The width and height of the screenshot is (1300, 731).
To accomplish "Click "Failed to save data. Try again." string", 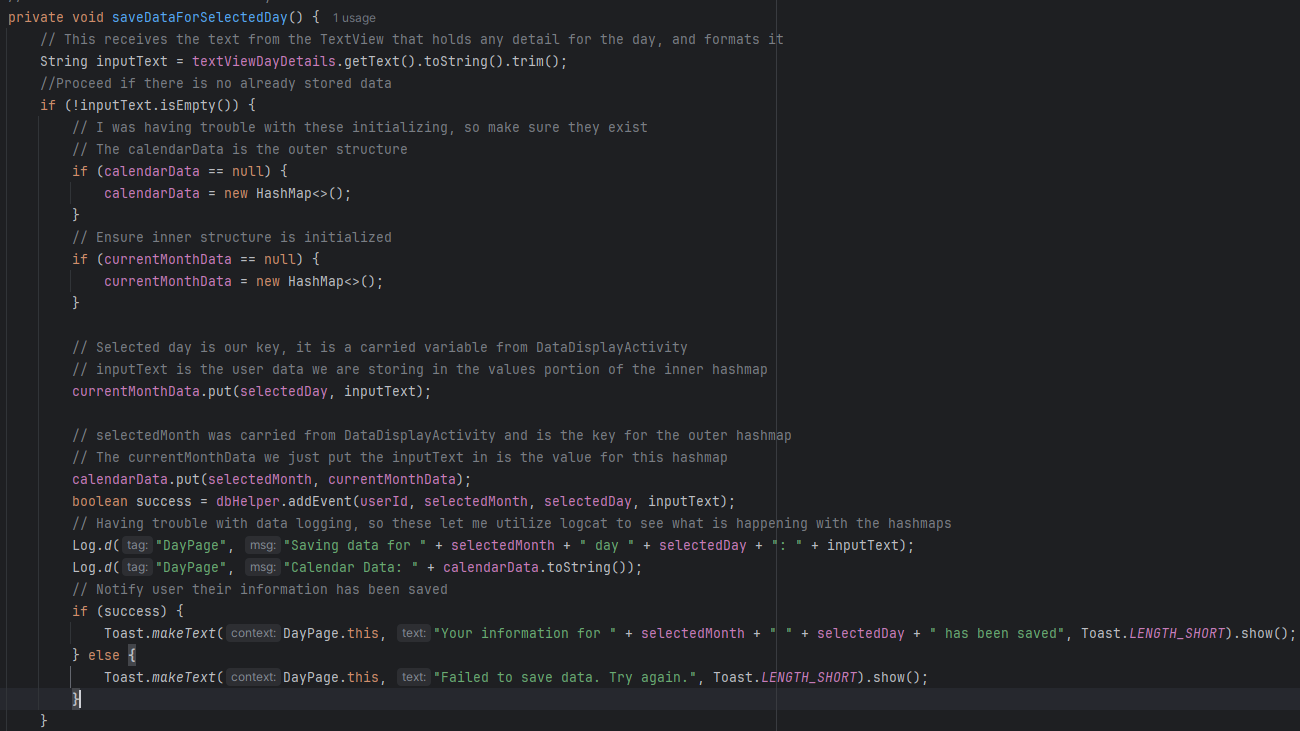I will (564, 677).
